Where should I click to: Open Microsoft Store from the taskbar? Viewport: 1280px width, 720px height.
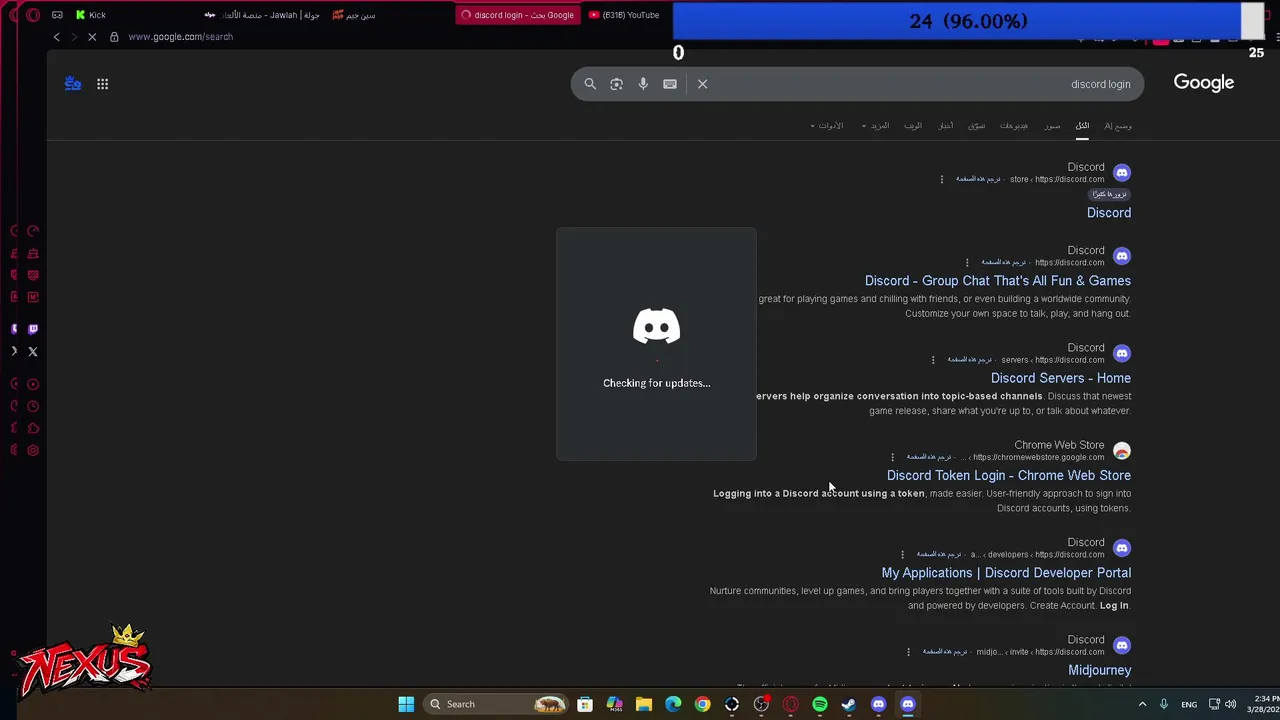coord(585,704)
